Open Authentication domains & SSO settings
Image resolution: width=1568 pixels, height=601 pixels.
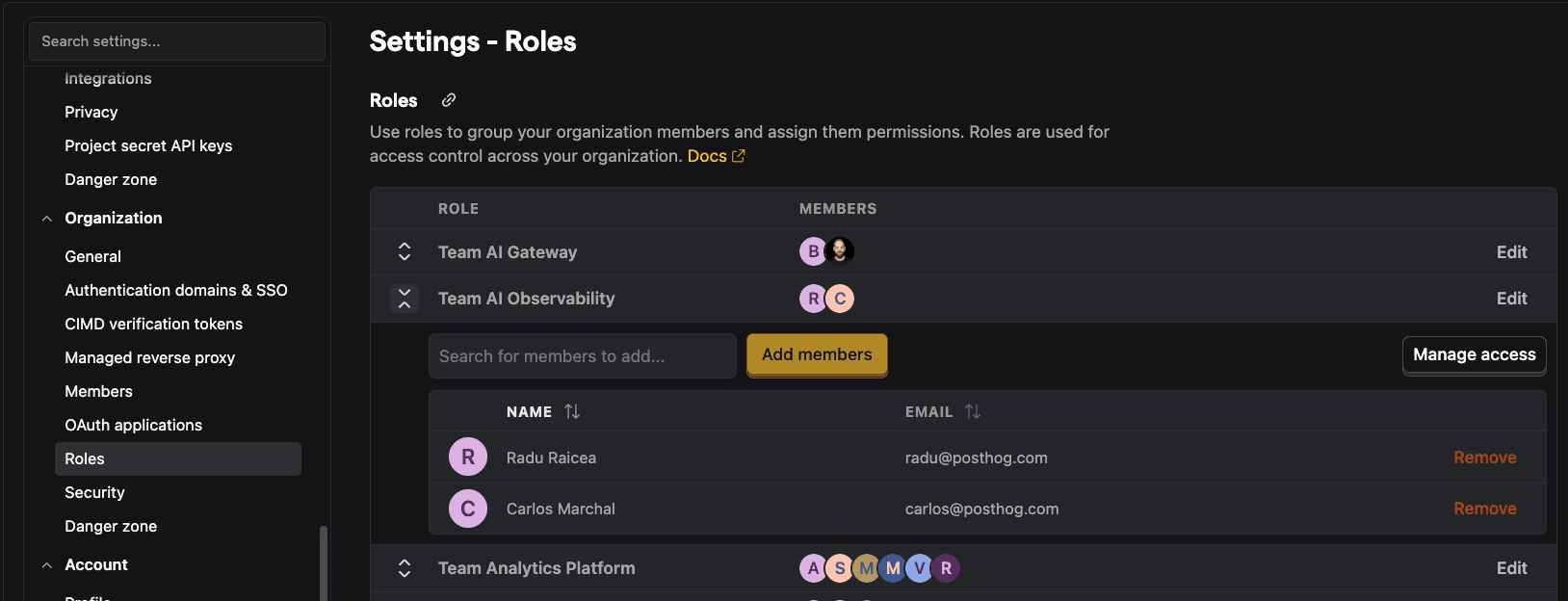point(176,291)
